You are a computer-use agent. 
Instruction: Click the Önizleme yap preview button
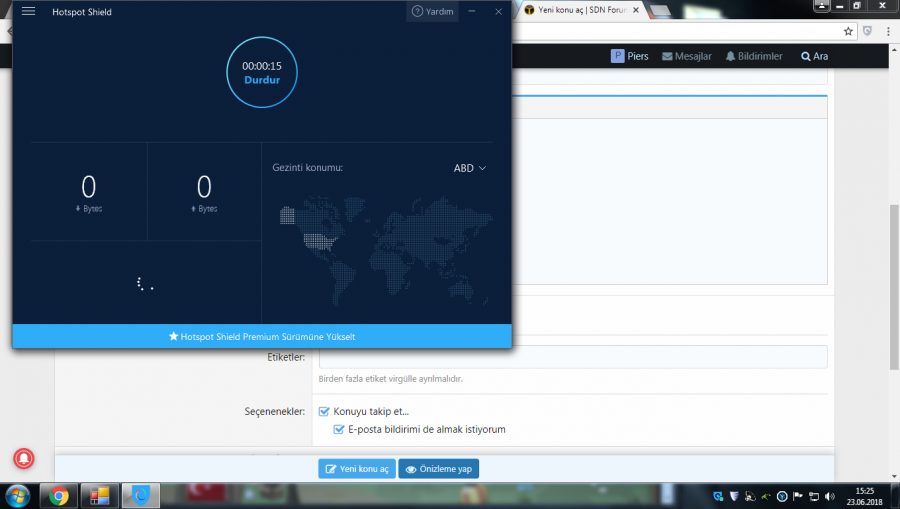tap(439, 469)
